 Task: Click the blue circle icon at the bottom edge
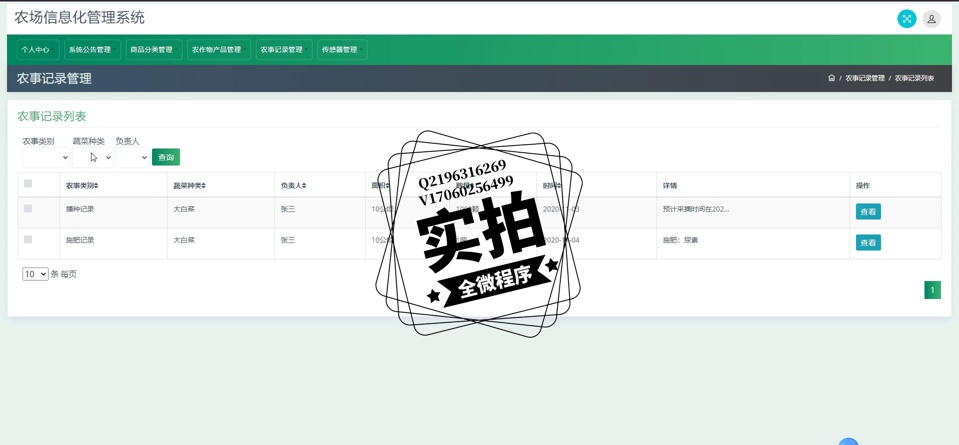(848, 441)
